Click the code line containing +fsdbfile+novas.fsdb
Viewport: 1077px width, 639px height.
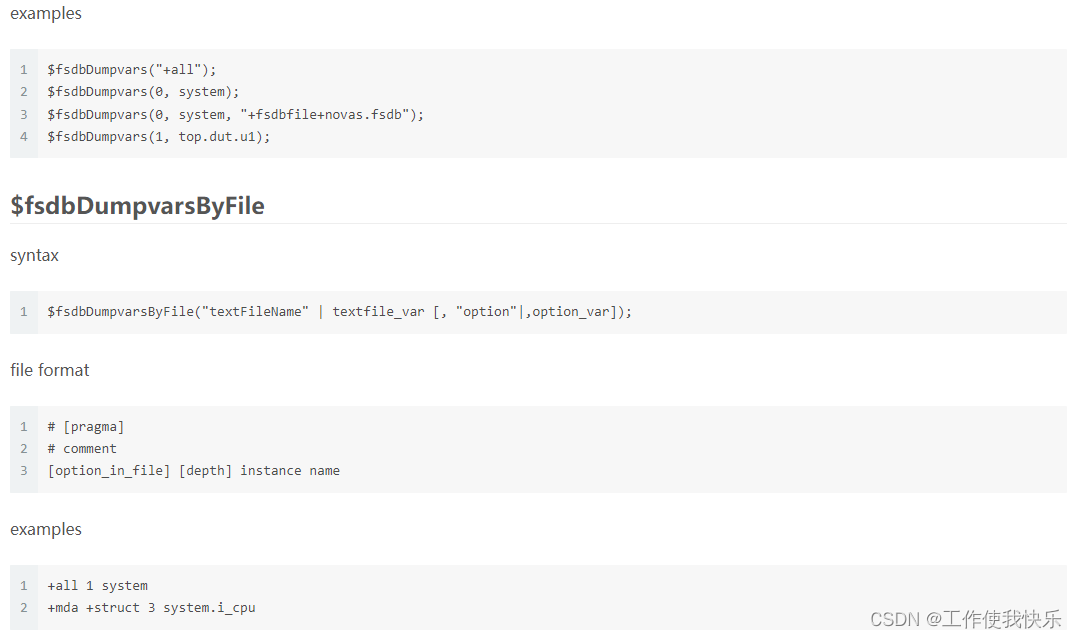click(235, 114)
